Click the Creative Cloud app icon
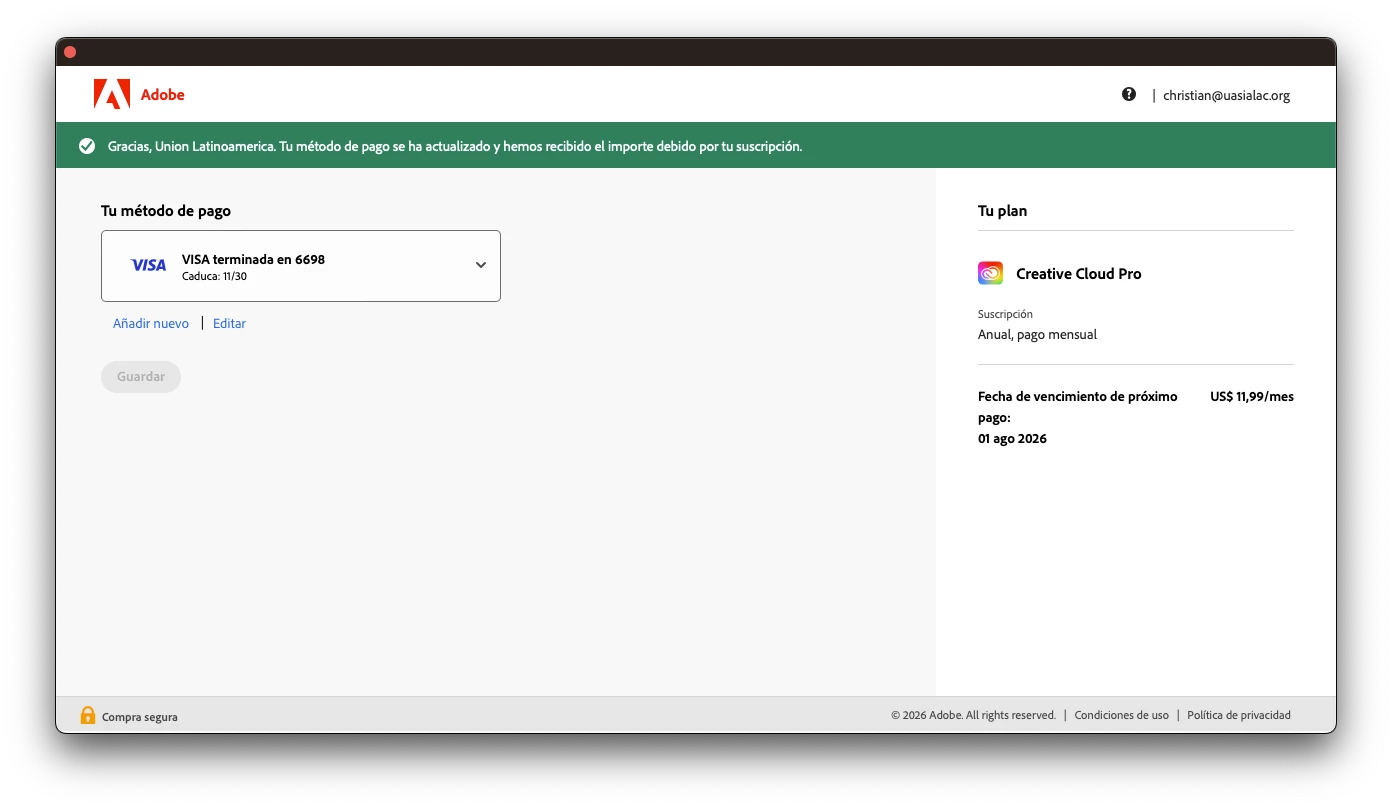This screenshot has width=1392, height=807. click(990, 273)
